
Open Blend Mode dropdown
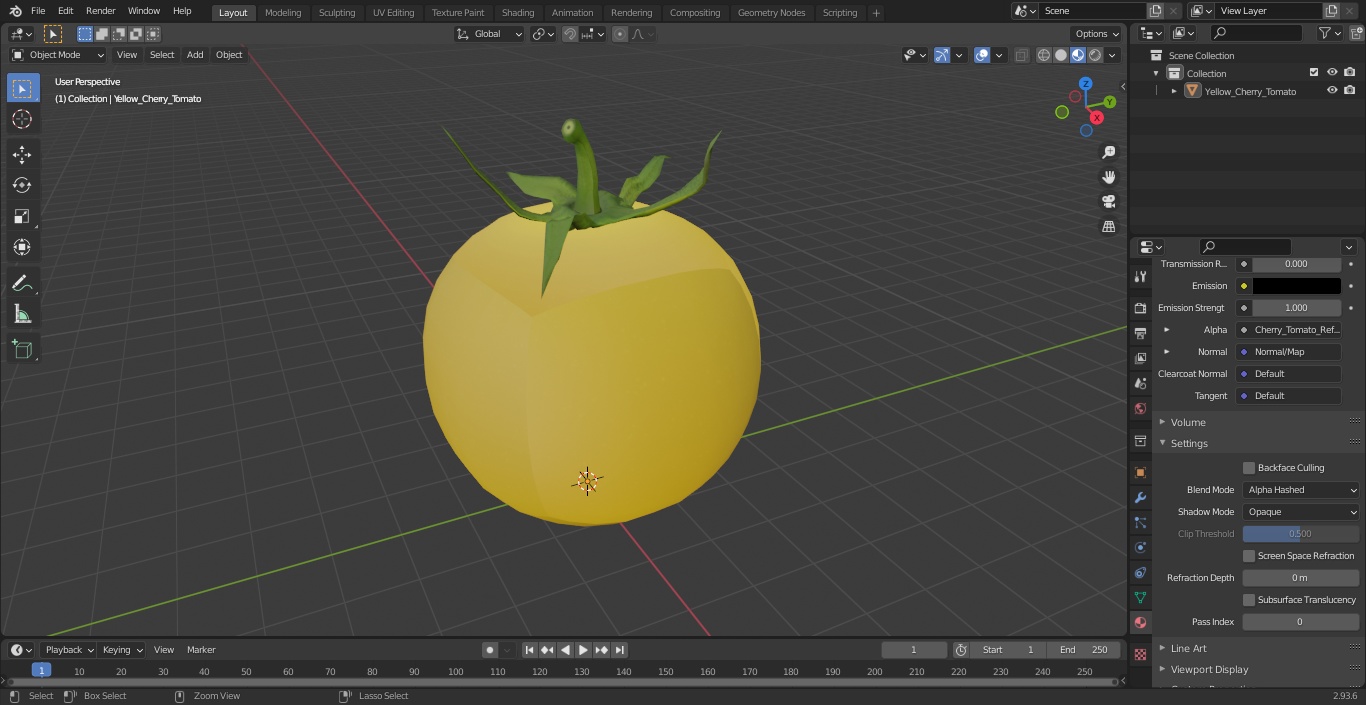[x=1301, y=490]
